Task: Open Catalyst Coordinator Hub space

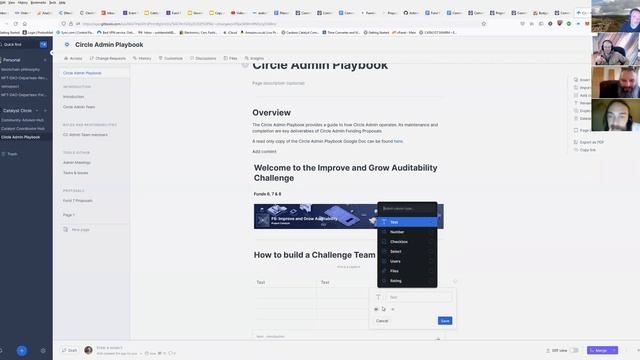Action: tap(23, 129)
